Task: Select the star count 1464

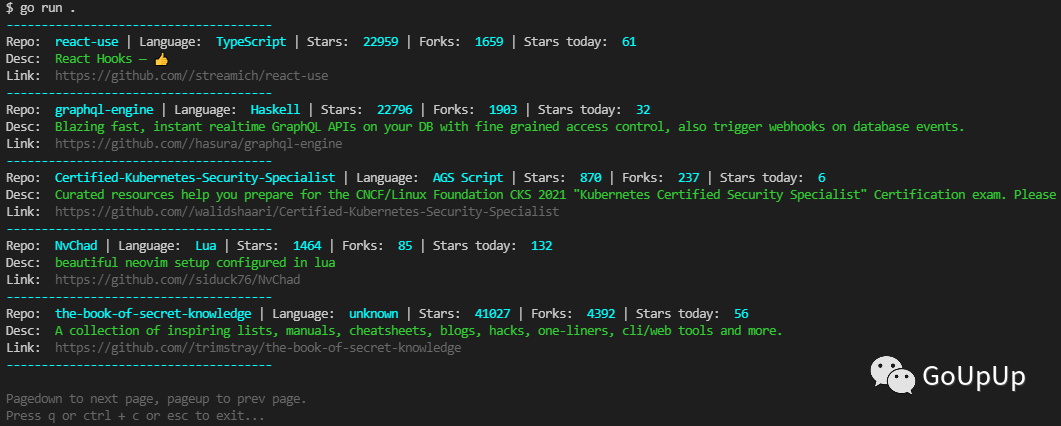Action: pyautogui.click(x=307, y=245)
